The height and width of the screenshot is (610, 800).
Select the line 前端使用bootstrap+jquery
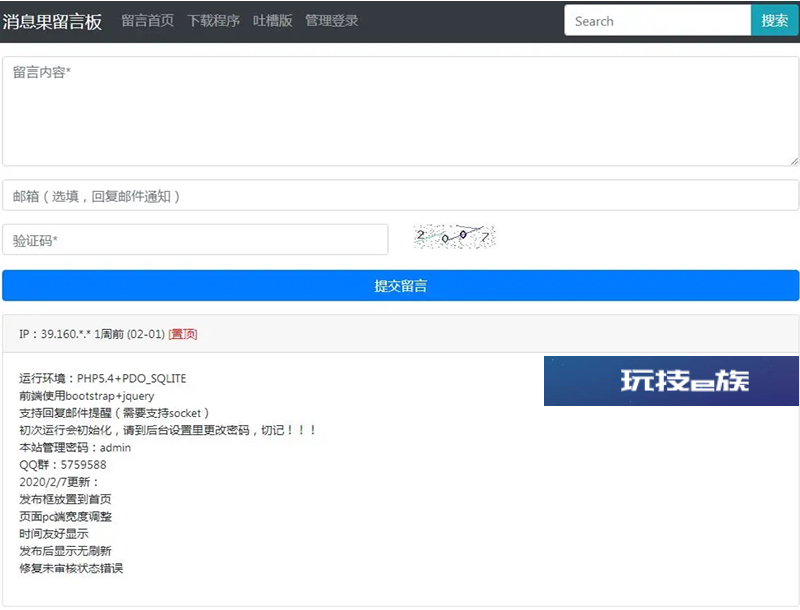(x=87, y=396)
